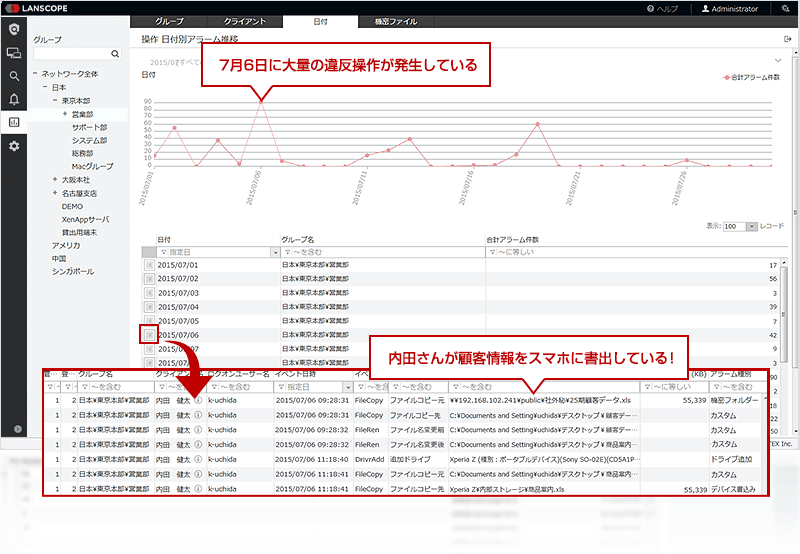Screen dimensions: 800x554
Task: Click the export icon beside the report title
Action: click(788, 39)
